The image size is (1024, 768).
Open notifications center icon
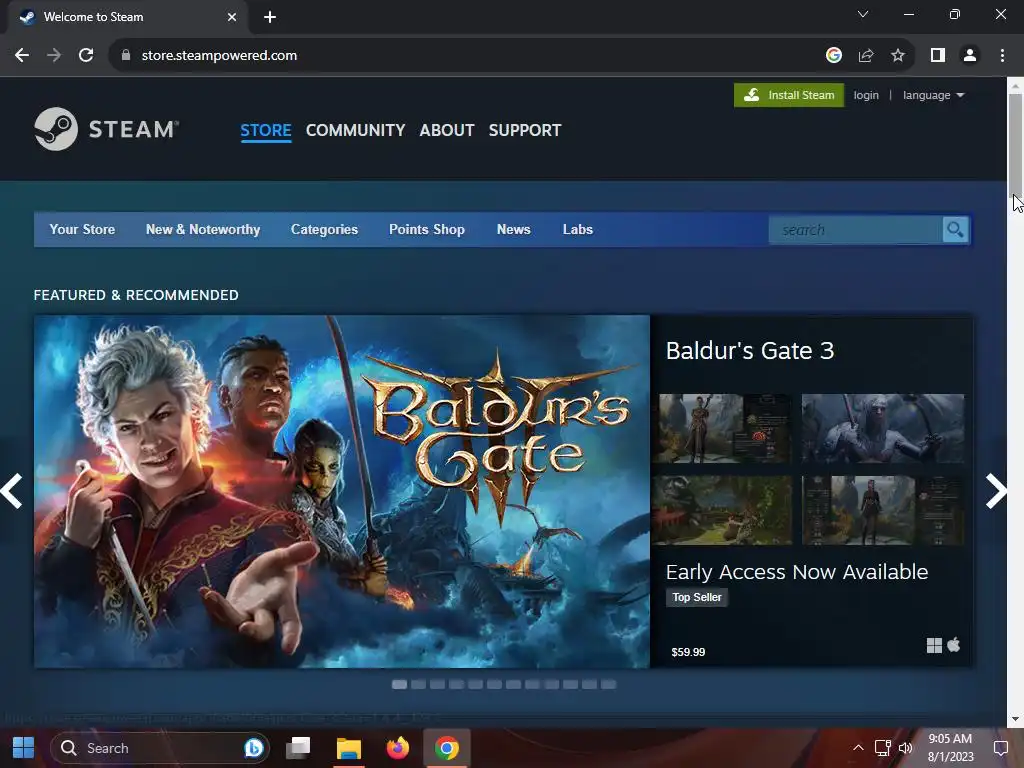(1000, 748)
